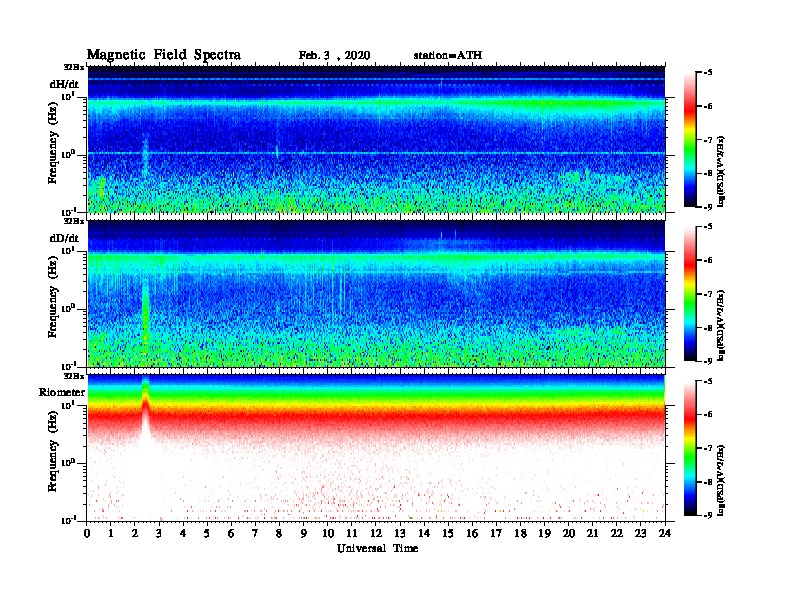The height and width of the screenshot is (612, 792).
Task: Click the Riometer spectrogram plot area
Action: (x=376, y=448)
